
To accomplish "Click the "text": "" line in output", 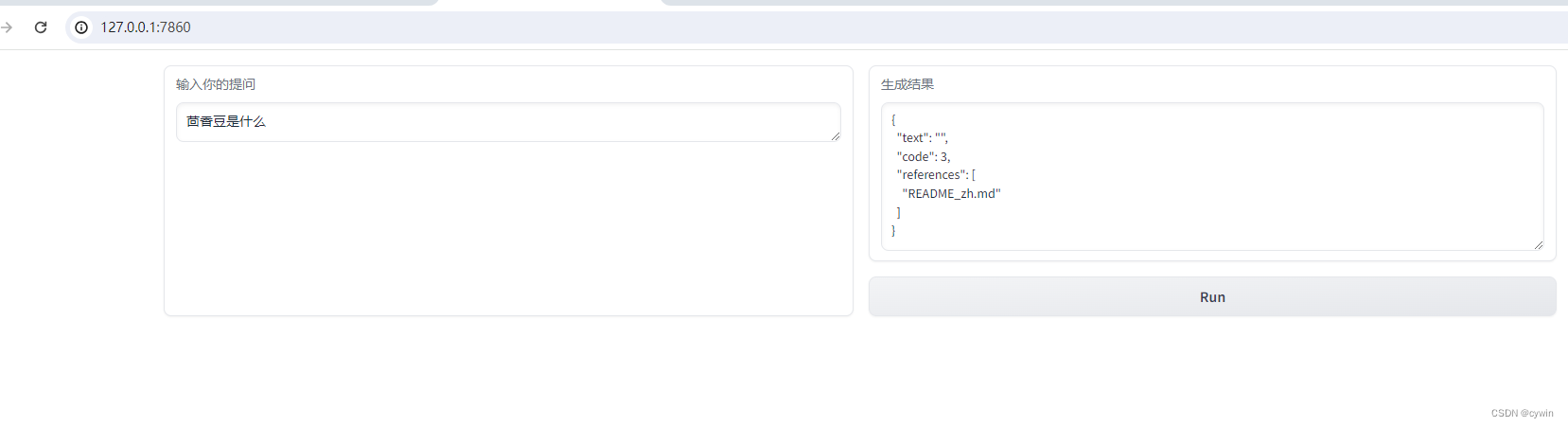I will tap(923, 138).
